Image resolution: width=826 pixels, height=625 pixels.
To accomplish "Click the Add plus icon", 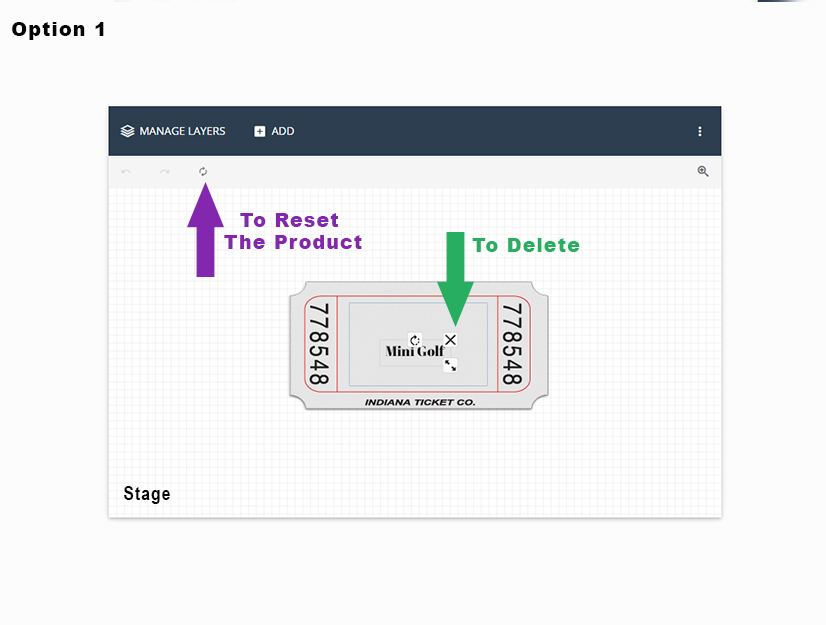I will (x=260, y=131).
